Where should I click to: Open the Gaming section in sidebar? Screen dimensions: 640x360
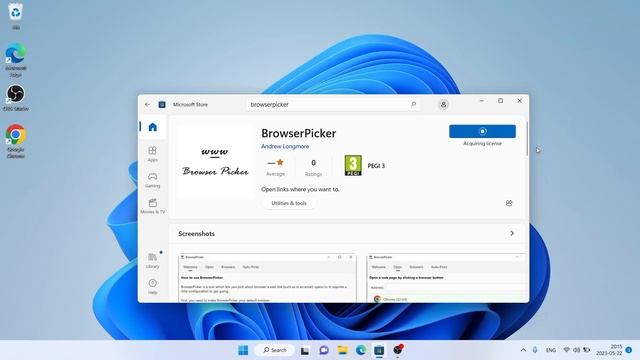pyautogui.click(x=153, y=180)
